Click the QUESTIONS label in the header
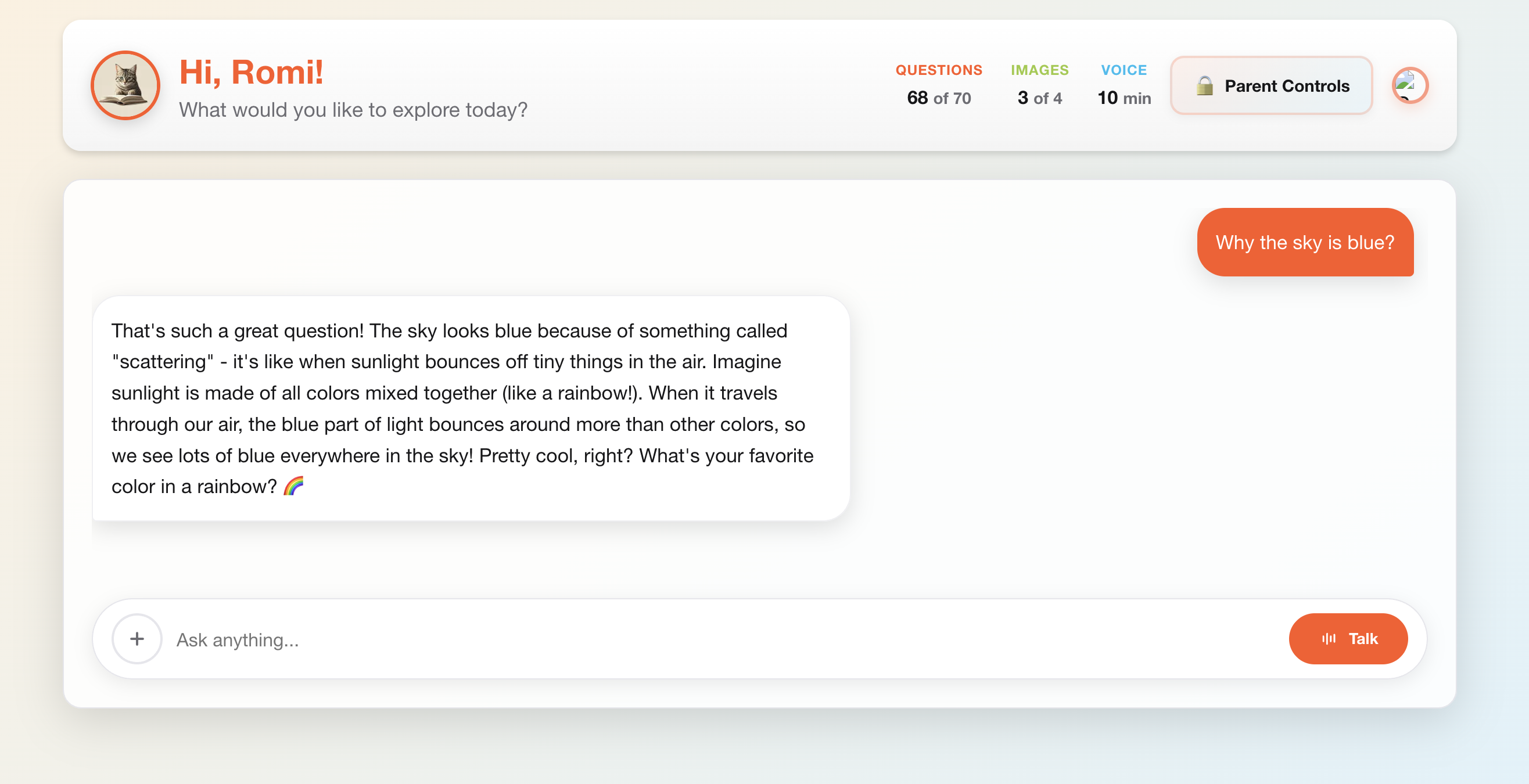Image resolution: width=1529 pixels, height=784 pixels. coord(938,70)
